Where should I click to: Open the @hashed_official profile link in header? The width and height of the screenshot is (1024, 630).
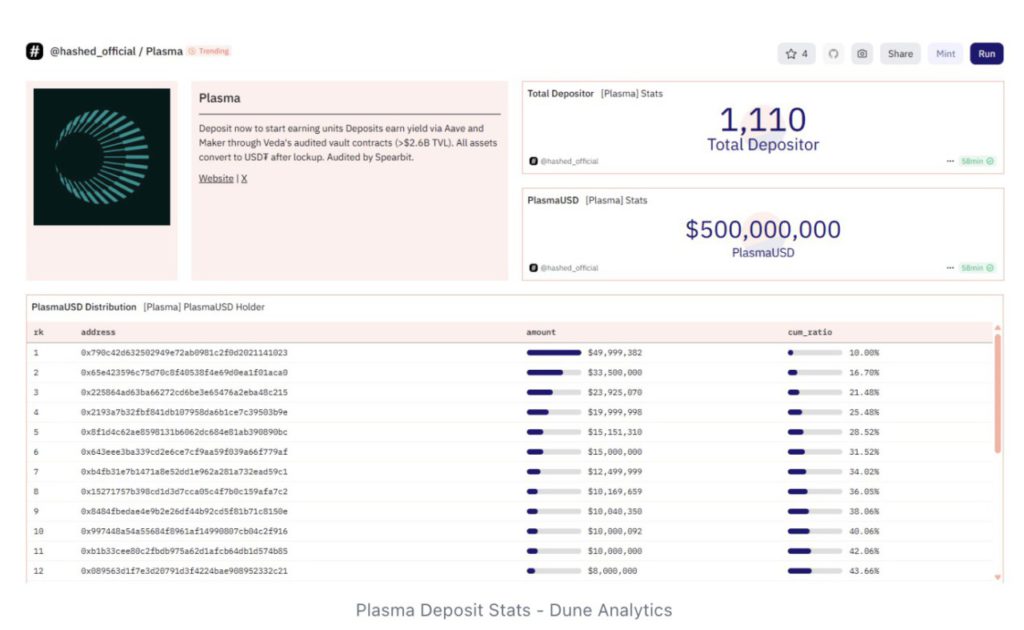tap(93, 51)
